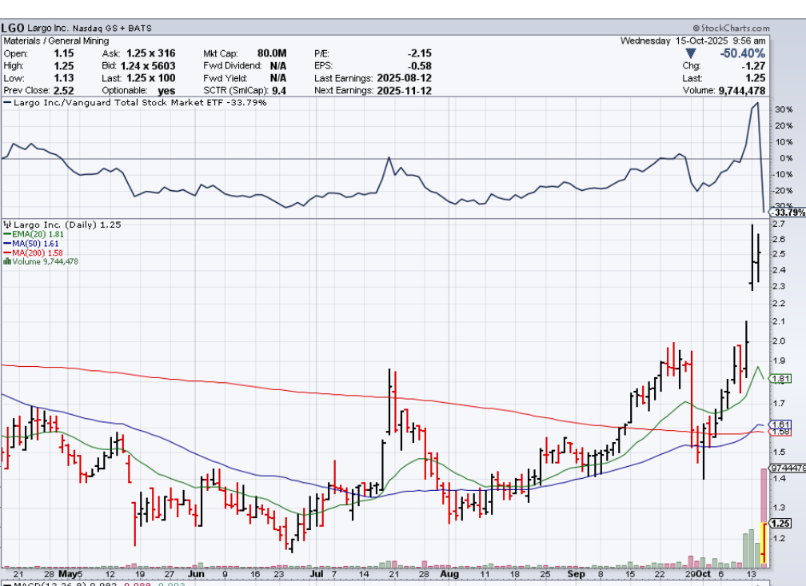The width and height of the screenshot is (806, 586).
Task: Open the Materials / General Mining sector label
Action: pos(56,41)
